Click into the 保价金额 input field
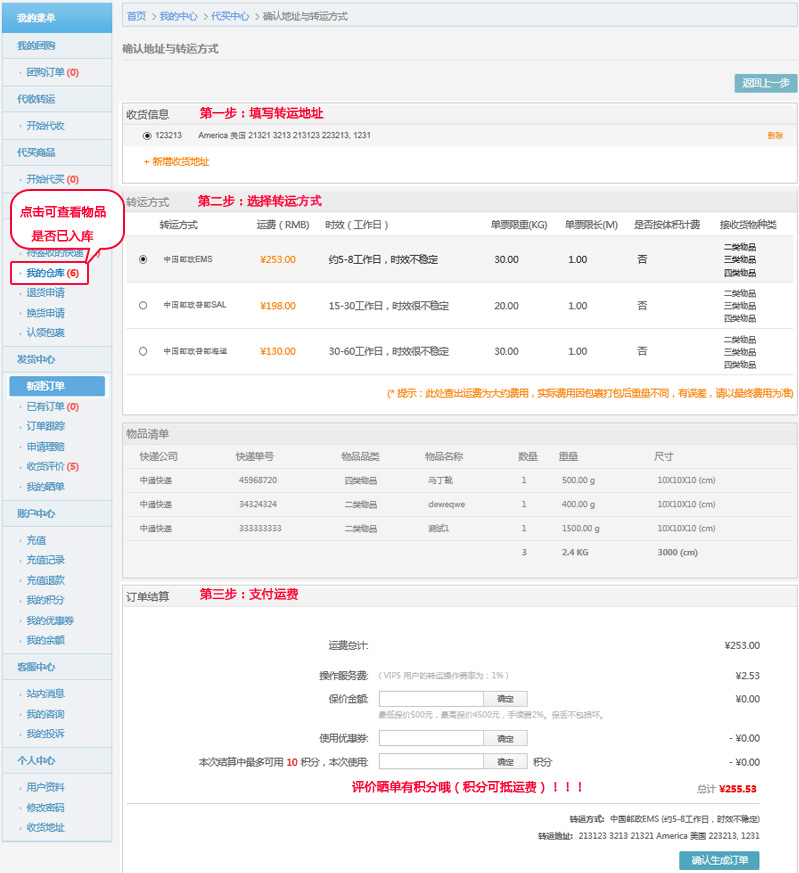 pyautogui.click(x=431, y=699)
